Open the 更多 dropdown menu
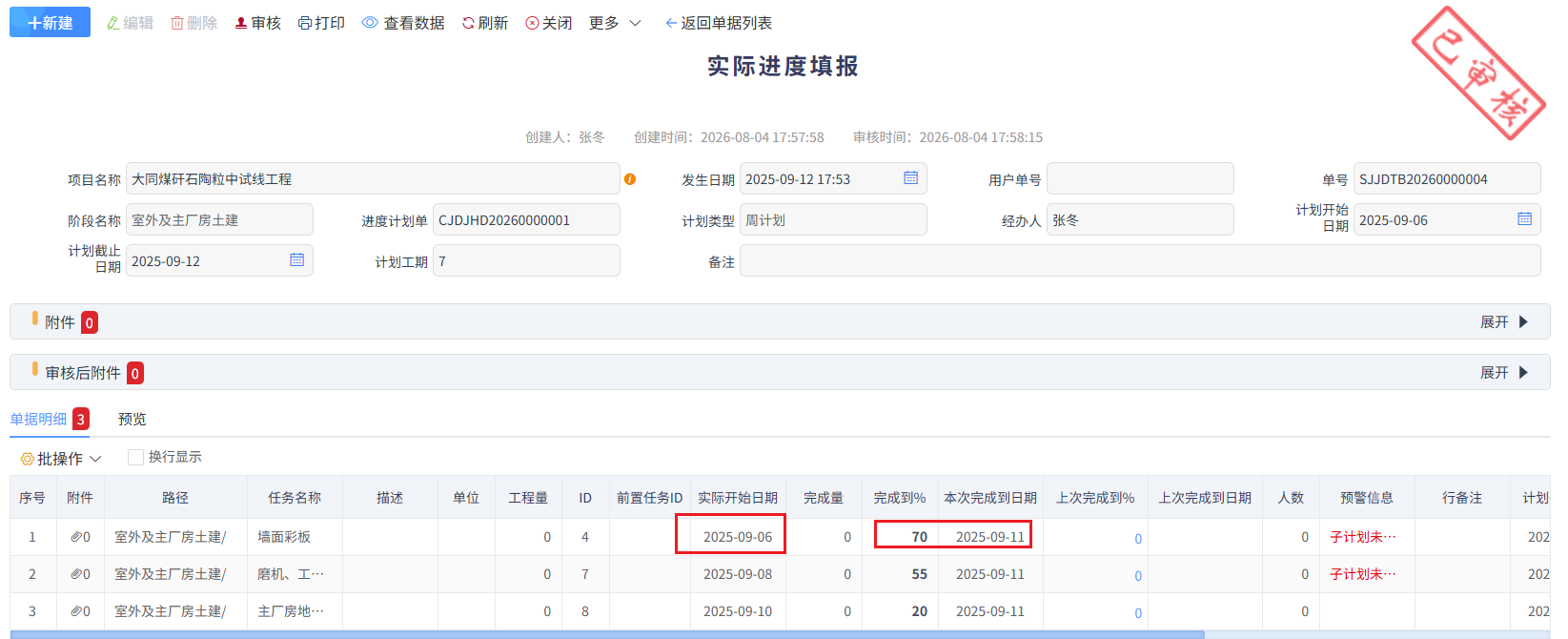The image size is (1568, 639). 615,23
